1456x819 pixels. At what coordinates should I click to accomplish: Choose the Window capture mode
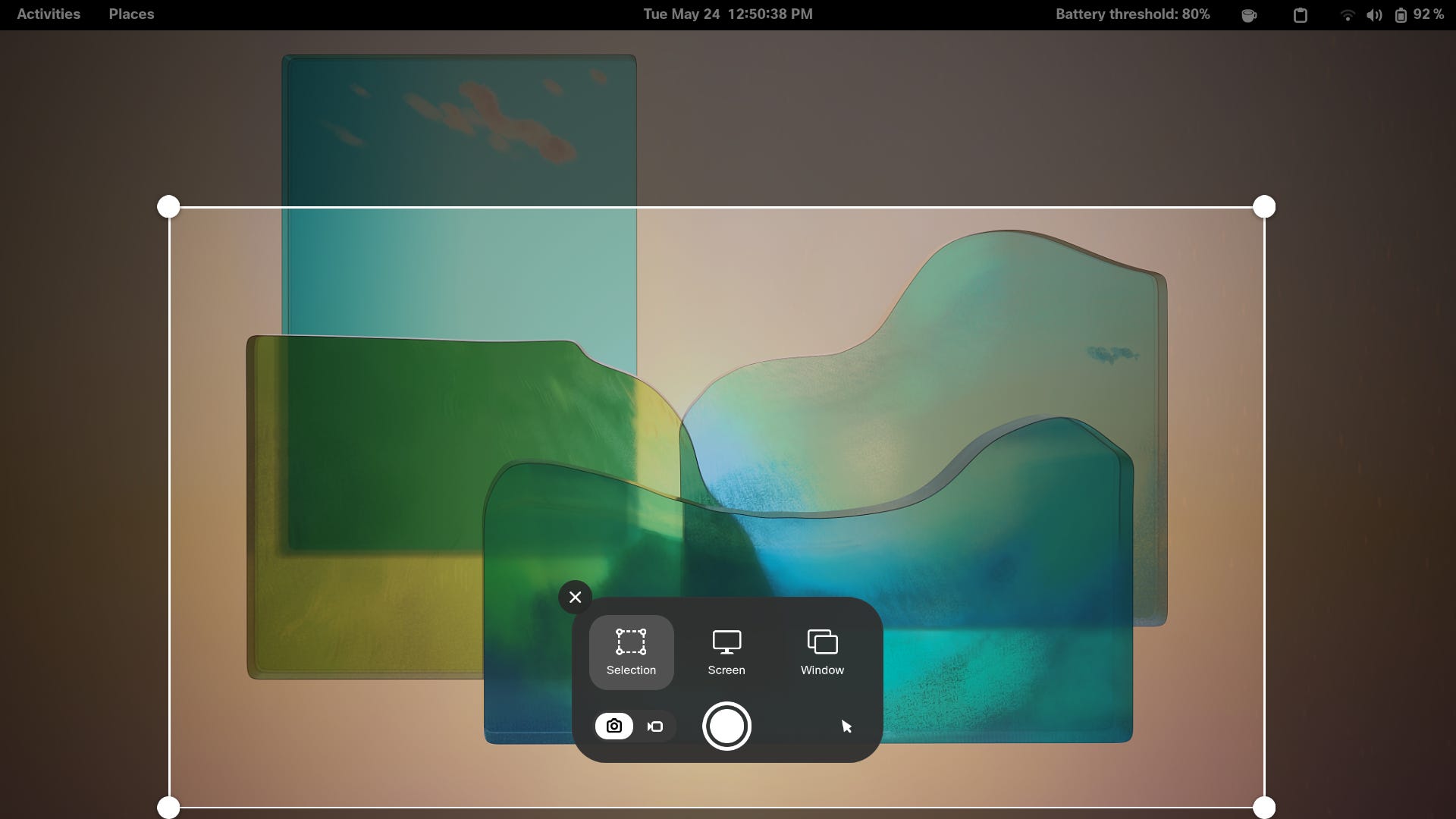822,652
